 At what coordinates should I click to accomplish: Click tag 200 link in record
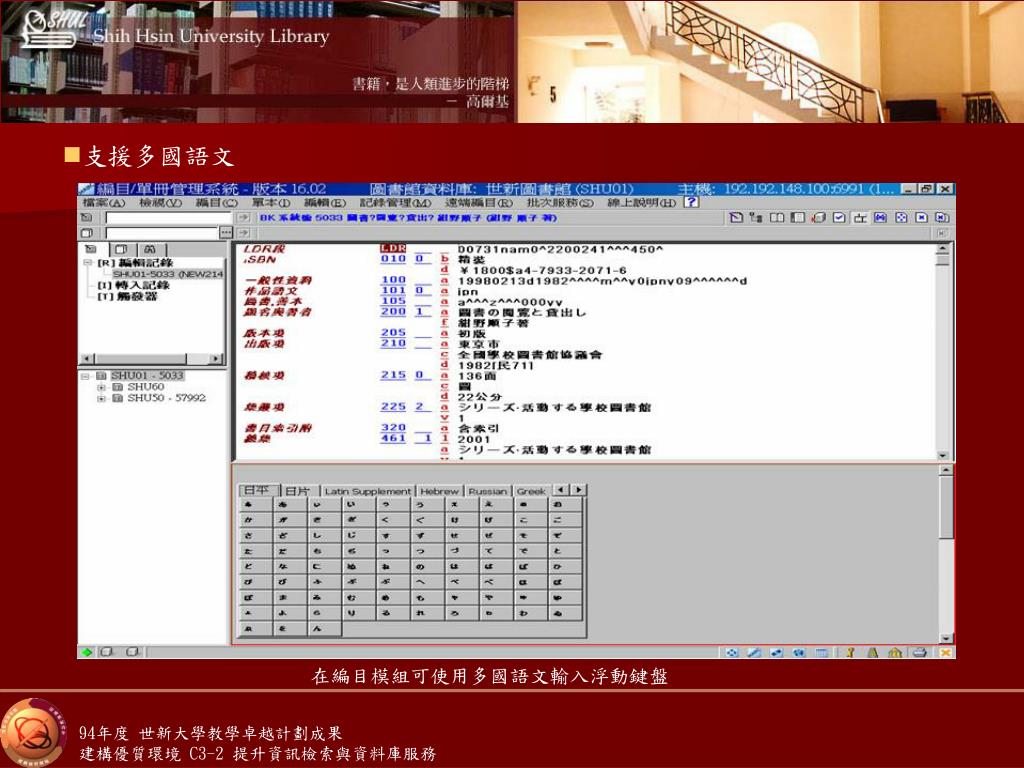[x=393, y=312]
